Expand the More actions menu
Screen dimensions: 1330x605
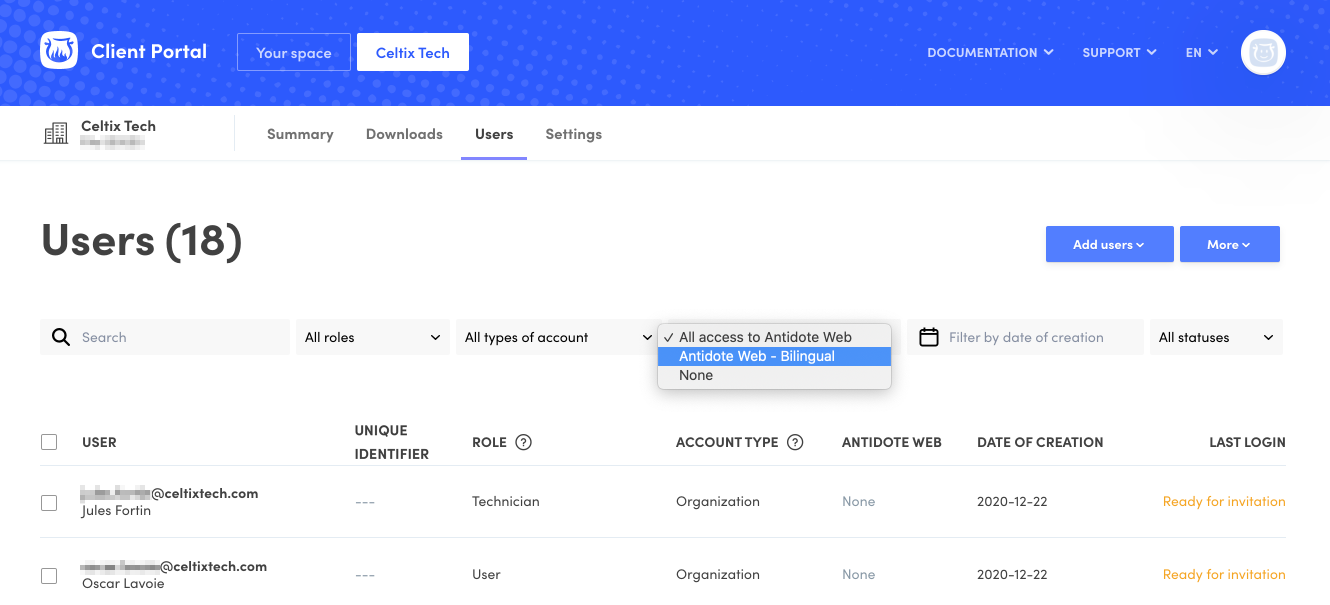1229,244
